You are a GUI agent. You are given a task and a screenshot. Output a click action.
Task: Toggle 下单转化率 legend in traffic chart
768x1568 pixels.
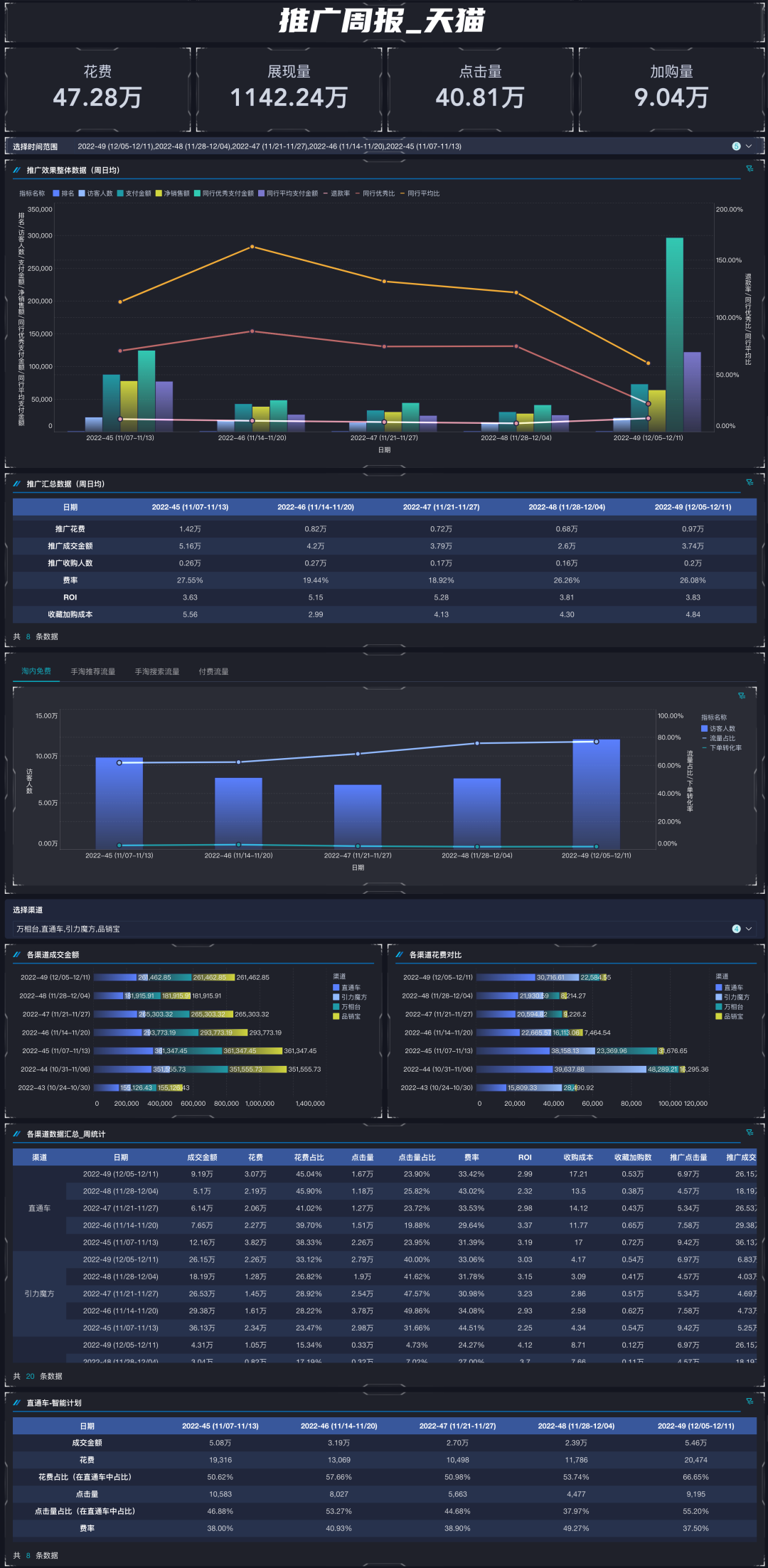point(722,747)
